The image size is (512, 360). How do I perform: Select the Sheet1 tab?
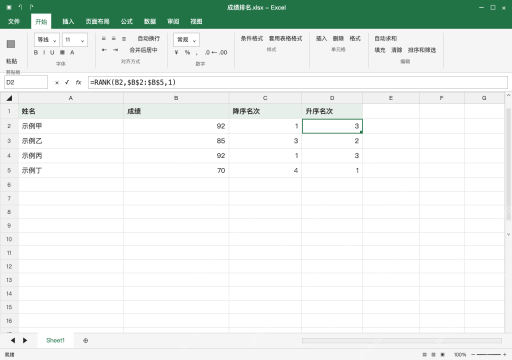(55, 340)
